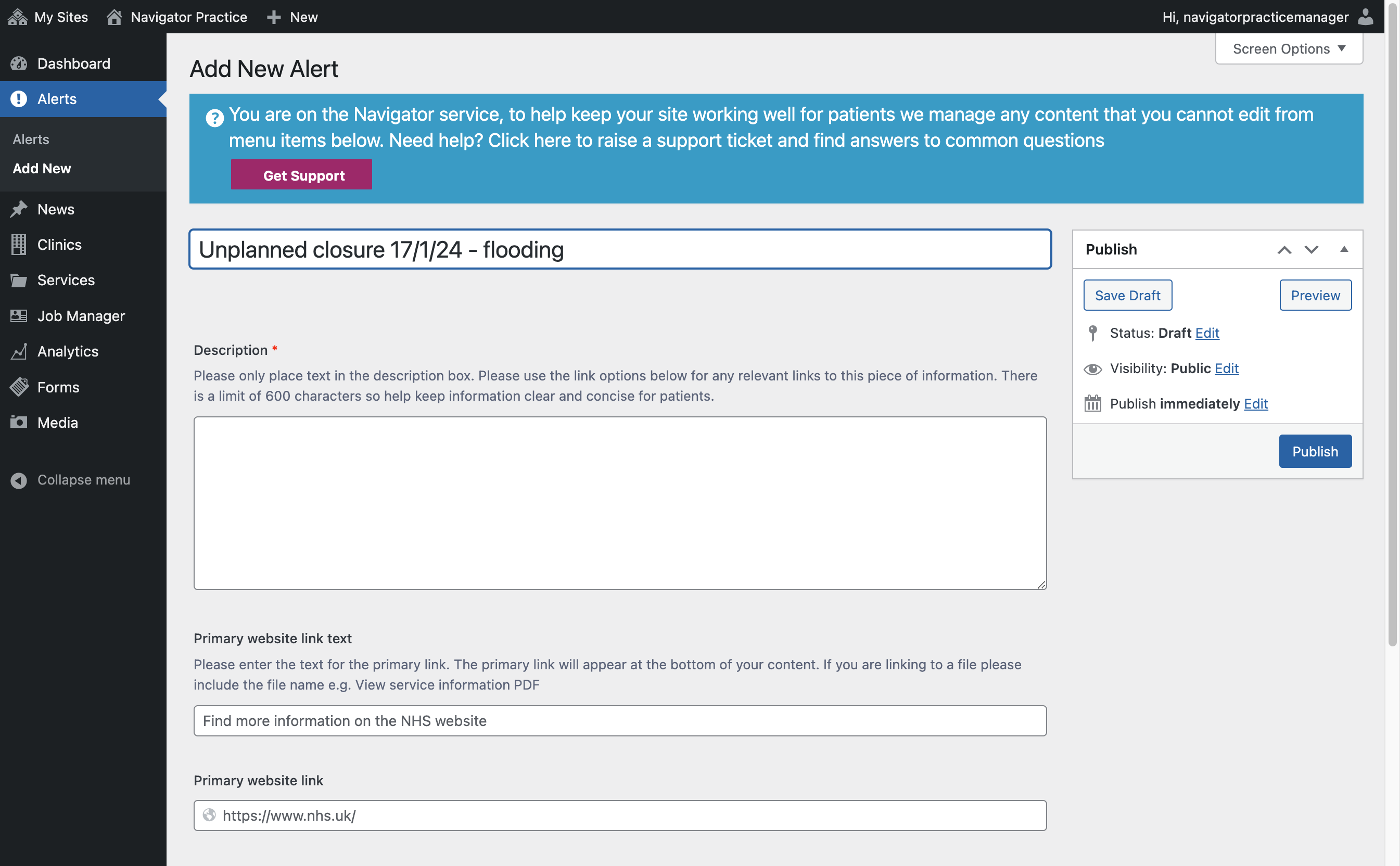Click the blue Publish button

point(1315,451)
